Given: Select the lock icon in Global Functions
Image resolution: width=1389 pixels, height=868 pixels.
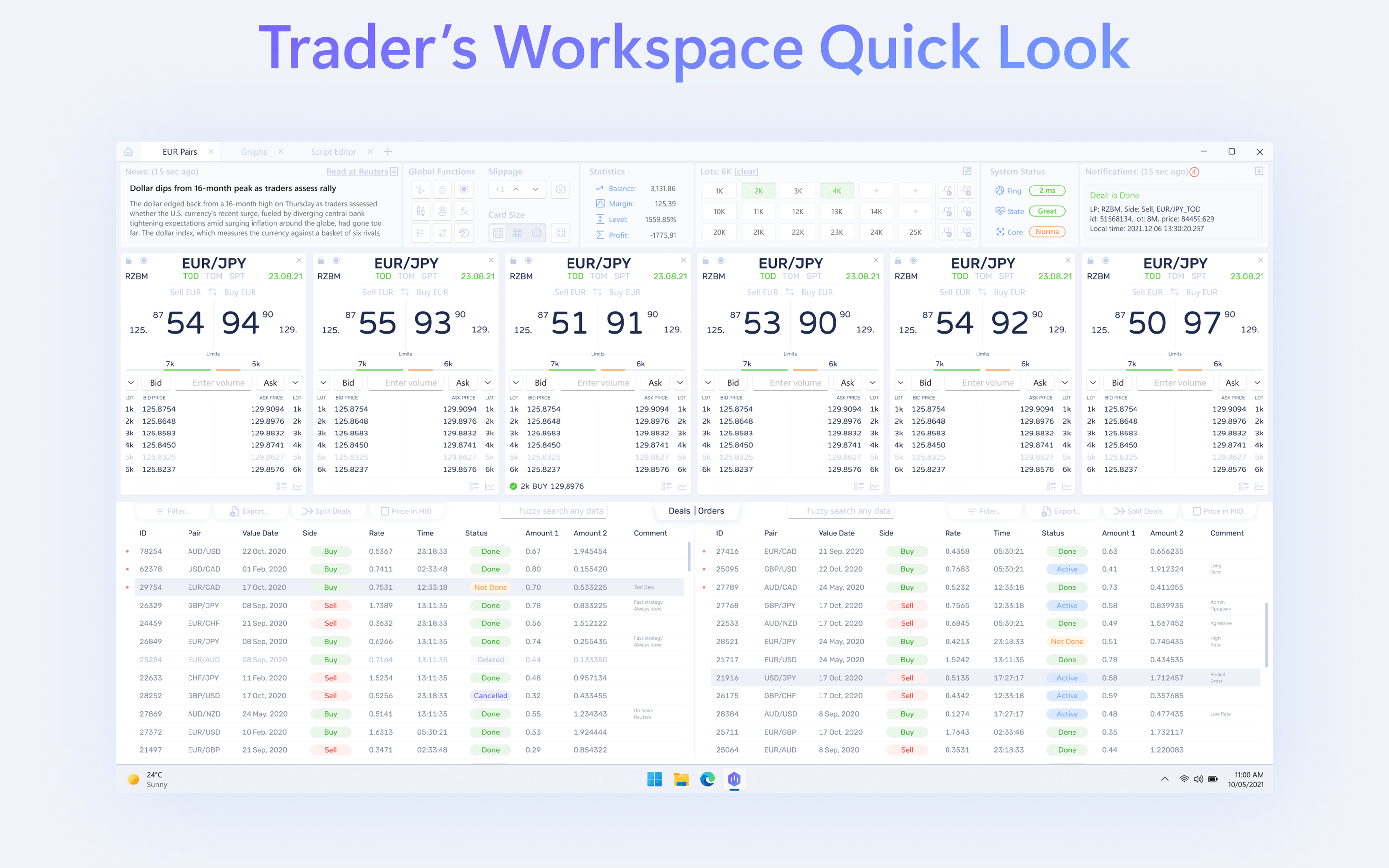Looking at the screenshot, I should coord(442,190).
